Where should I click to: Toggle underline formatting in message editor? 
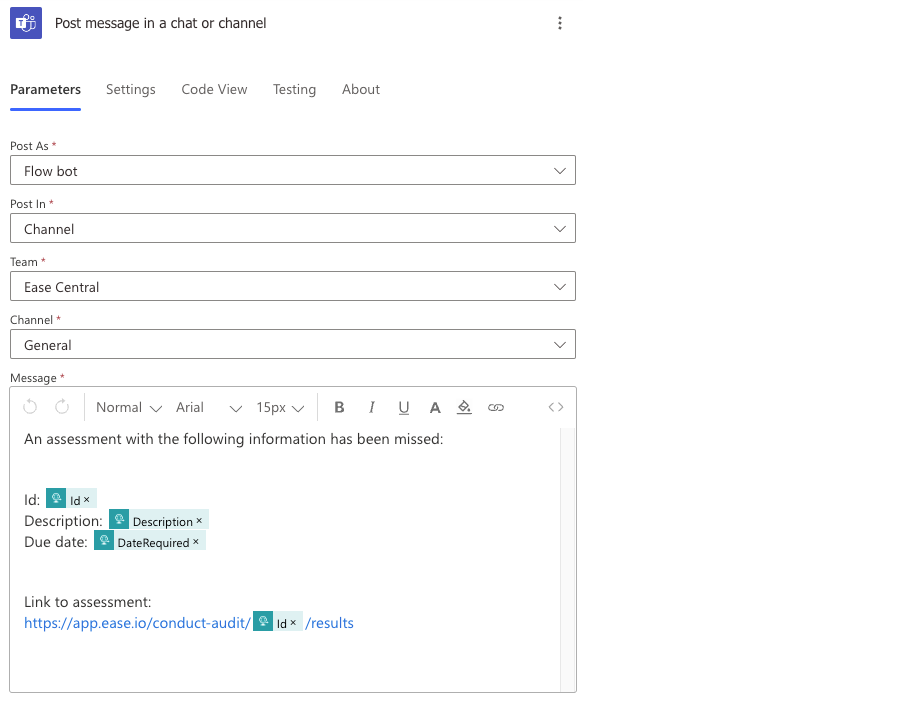[x=404, y=407]
